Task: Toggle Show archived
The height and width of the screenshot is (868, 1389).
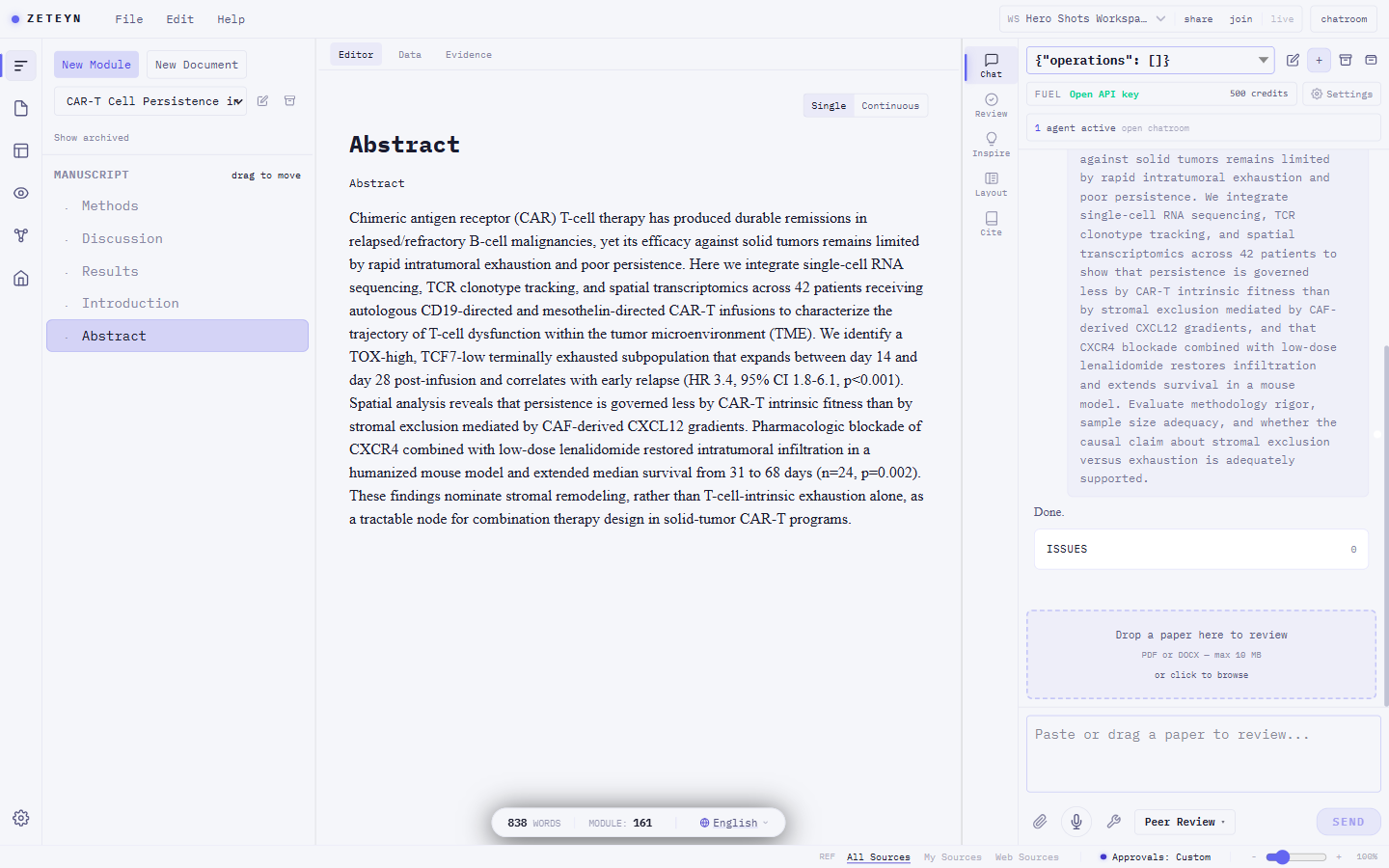Action: coord(92,138)
